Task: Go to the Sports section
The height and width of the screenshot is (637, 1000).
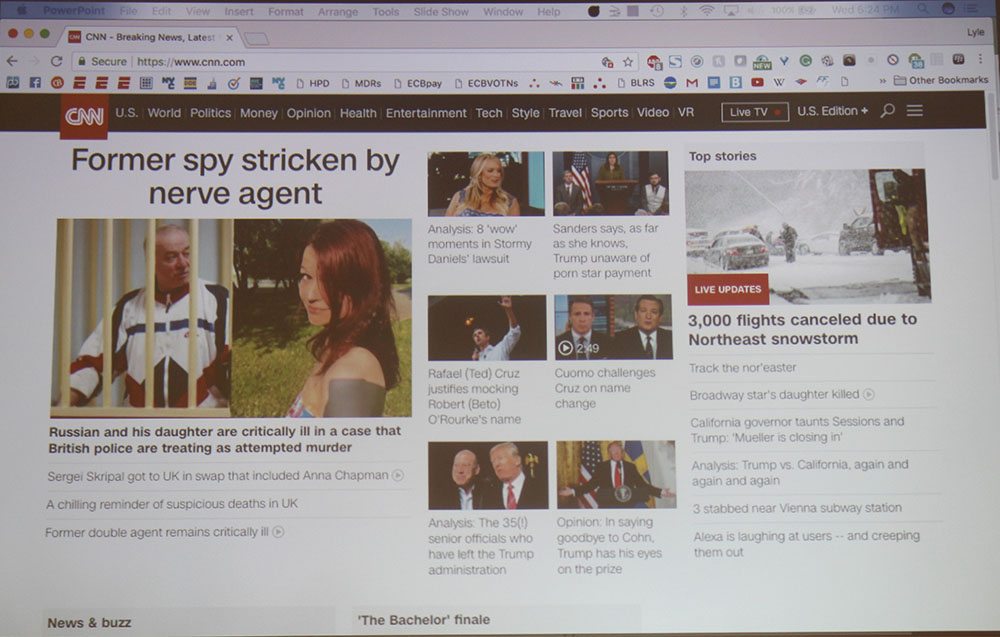Action: (609, 112)
